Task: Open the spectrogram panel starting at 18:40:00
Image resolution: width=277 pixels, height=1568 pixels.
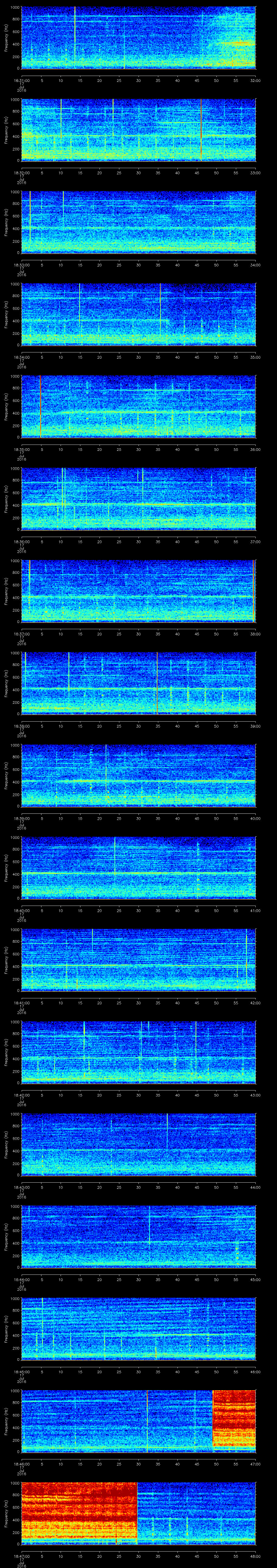Action: point(139,868)
